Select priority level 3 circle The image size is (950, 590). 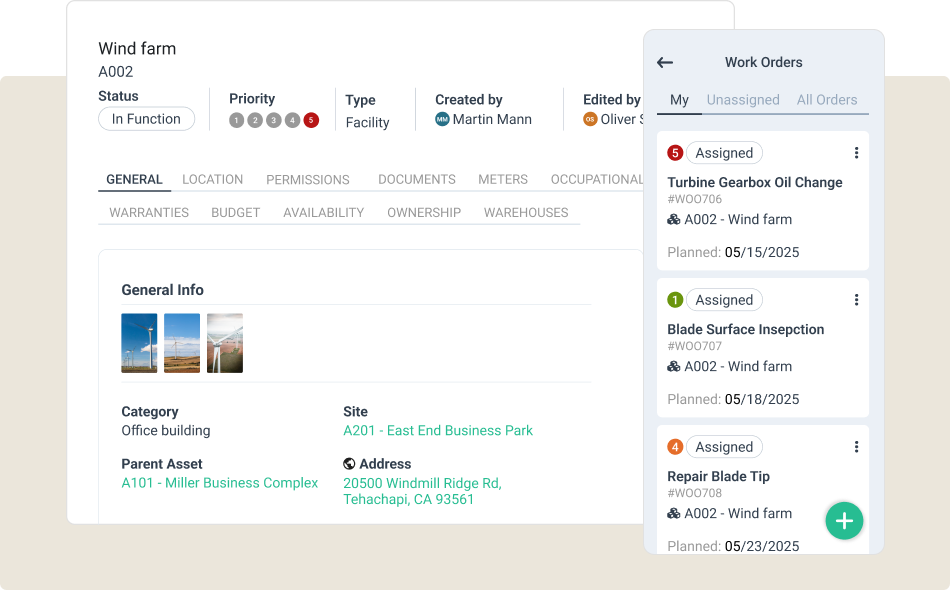274,120
